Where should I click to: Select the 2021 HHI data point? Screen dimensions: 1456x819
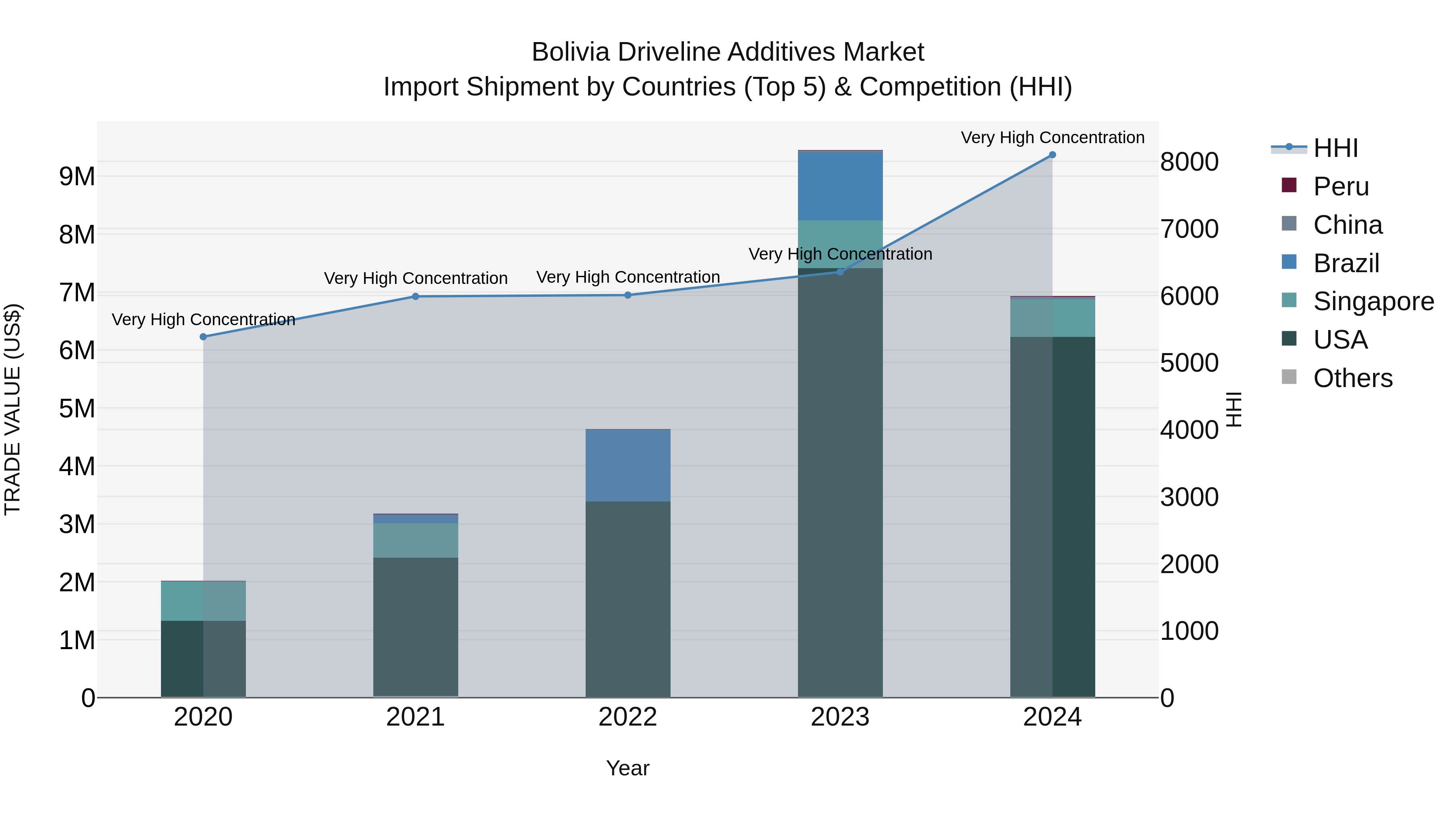(x=415, y=297)
